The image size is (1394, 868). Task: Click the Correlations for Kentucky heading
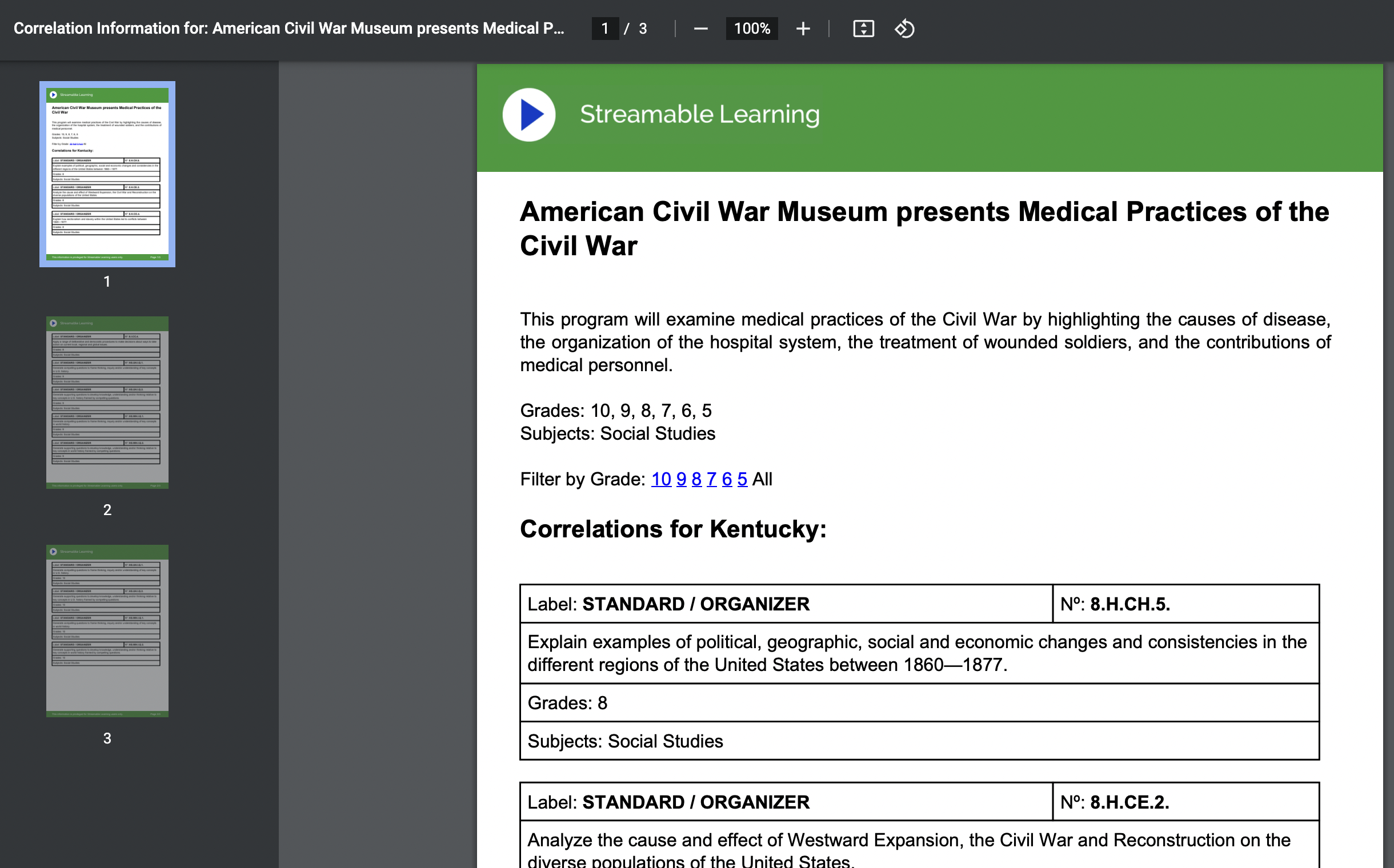point(672,529)
